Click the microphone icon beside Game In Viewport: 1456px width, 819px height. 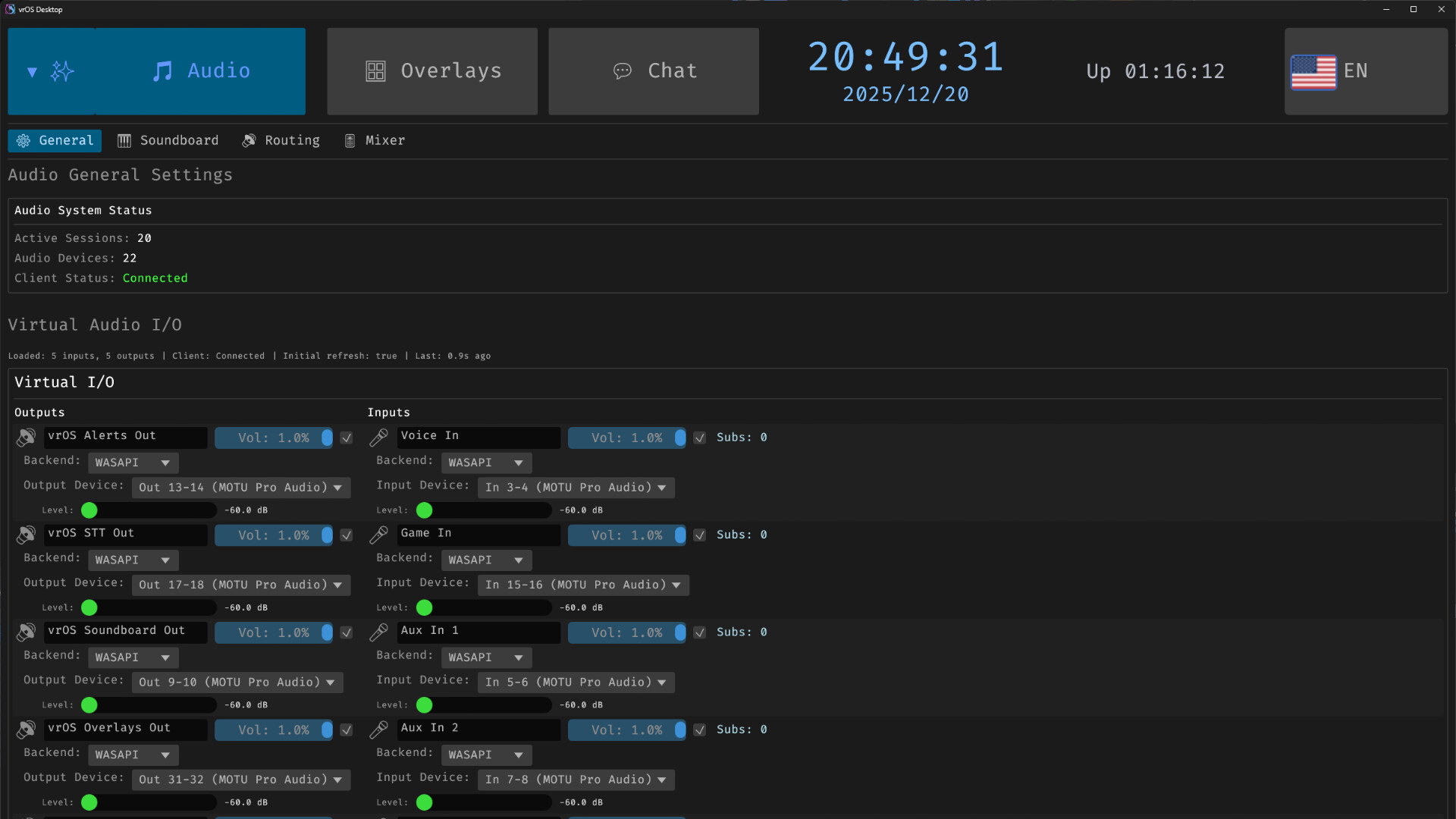pos(379,535)
